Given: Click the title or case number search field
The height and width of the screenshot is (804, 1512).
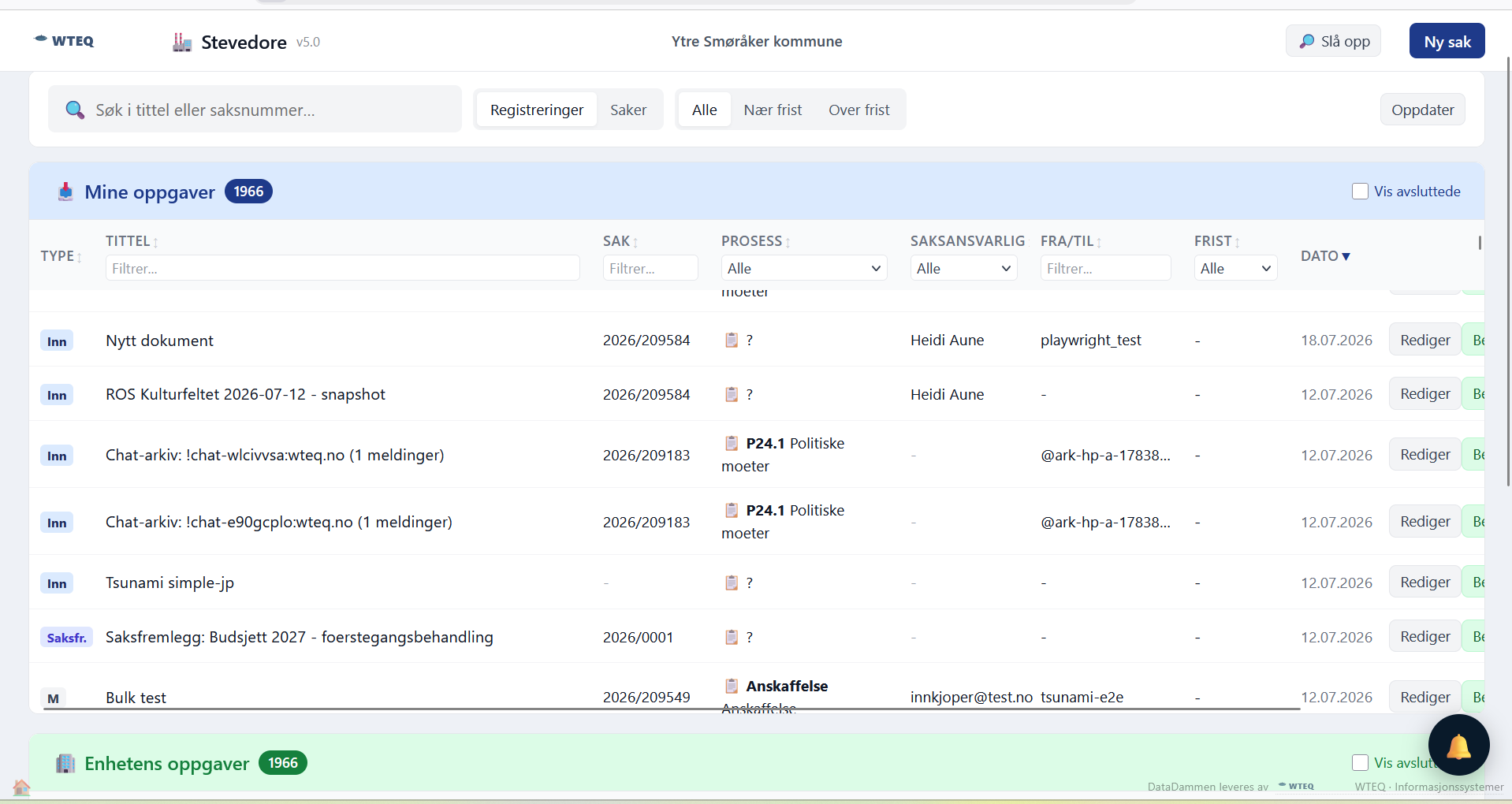Looking at the screenshot, I should (x=255, y=110).
